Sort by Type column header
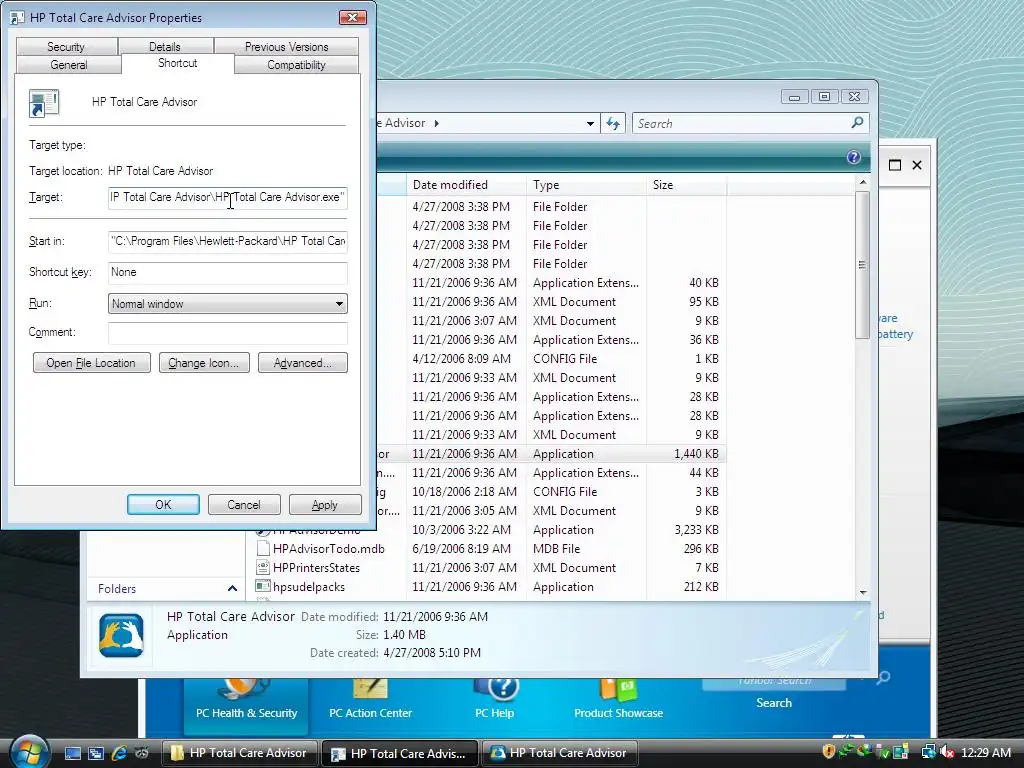Image resolution: width=1024 pixels, height=768 pixels. (x=586, y=185)
